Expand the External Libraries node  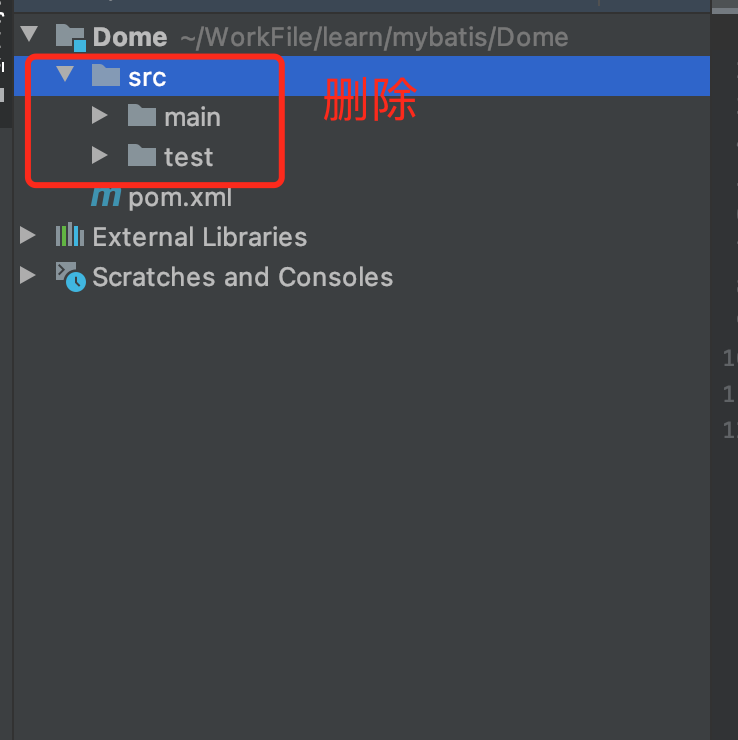pyautogui.click(x=28, y=235)
